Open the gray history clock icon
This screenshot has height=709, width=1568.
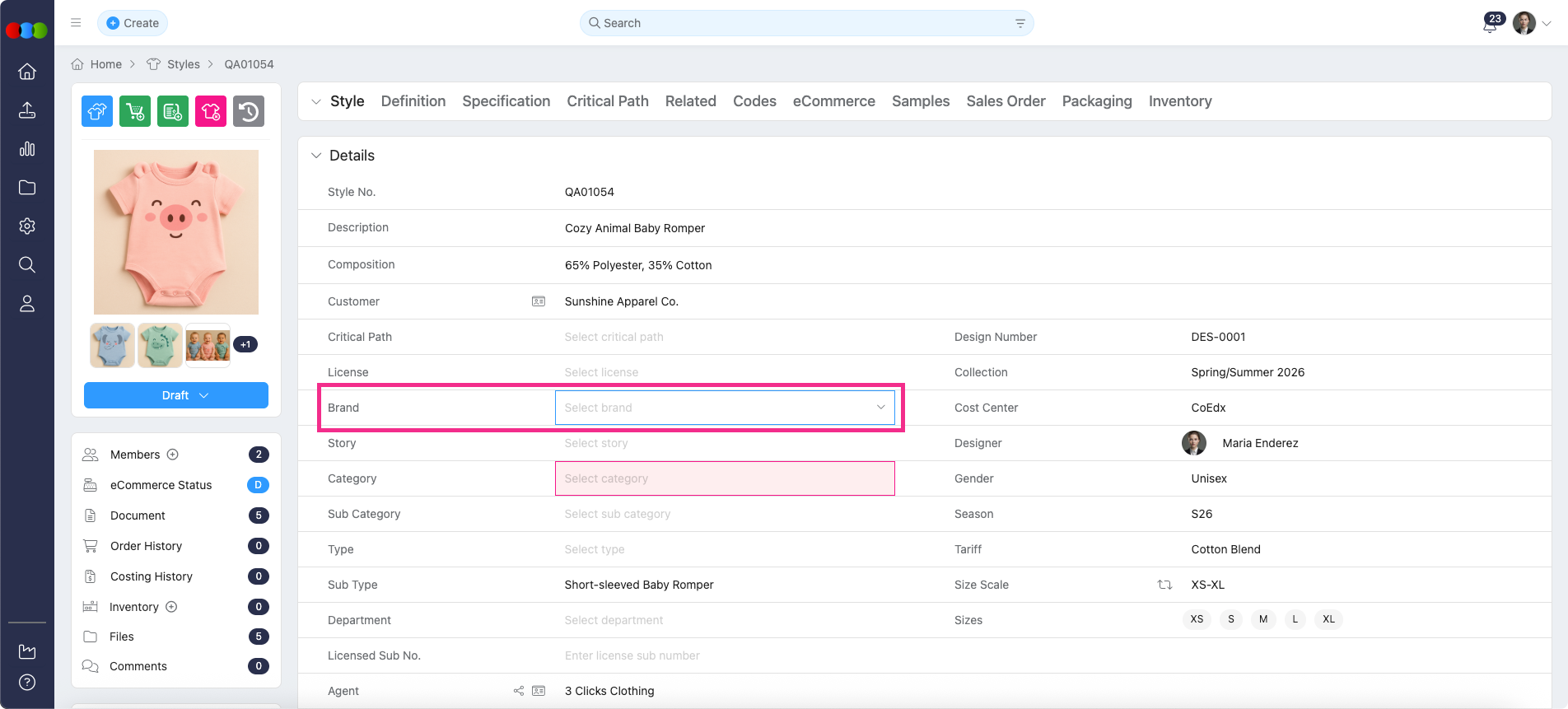click(249, 111)
